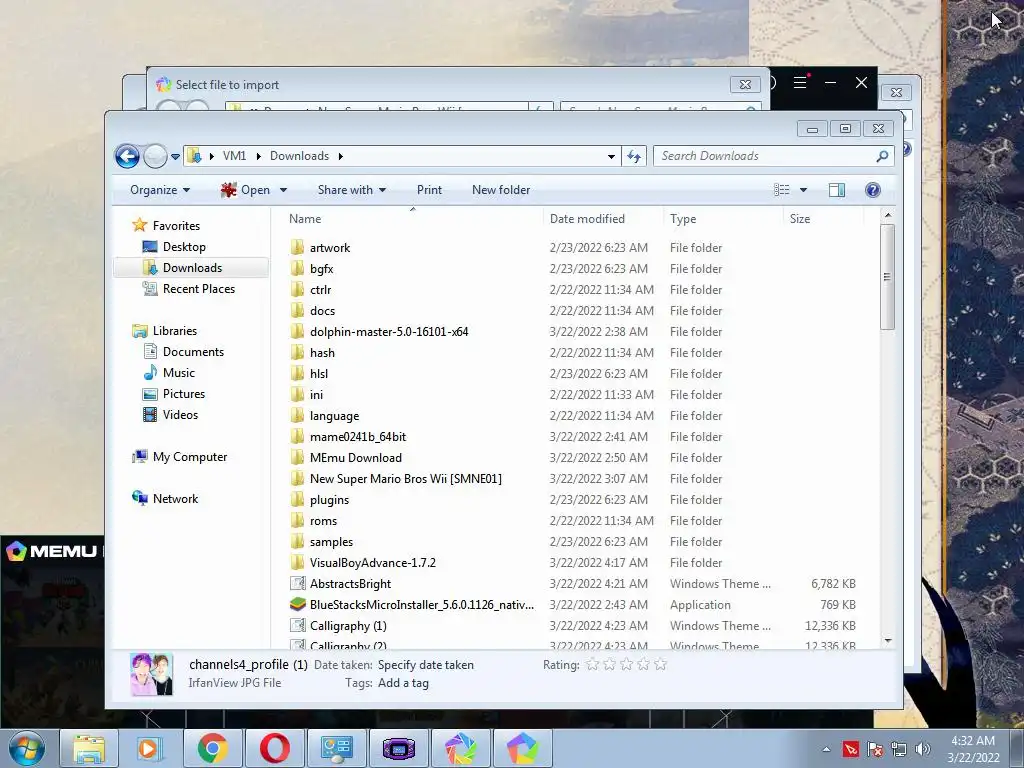Click New folder button
Screen dimensions: 1024x768
tap(501, 190)
